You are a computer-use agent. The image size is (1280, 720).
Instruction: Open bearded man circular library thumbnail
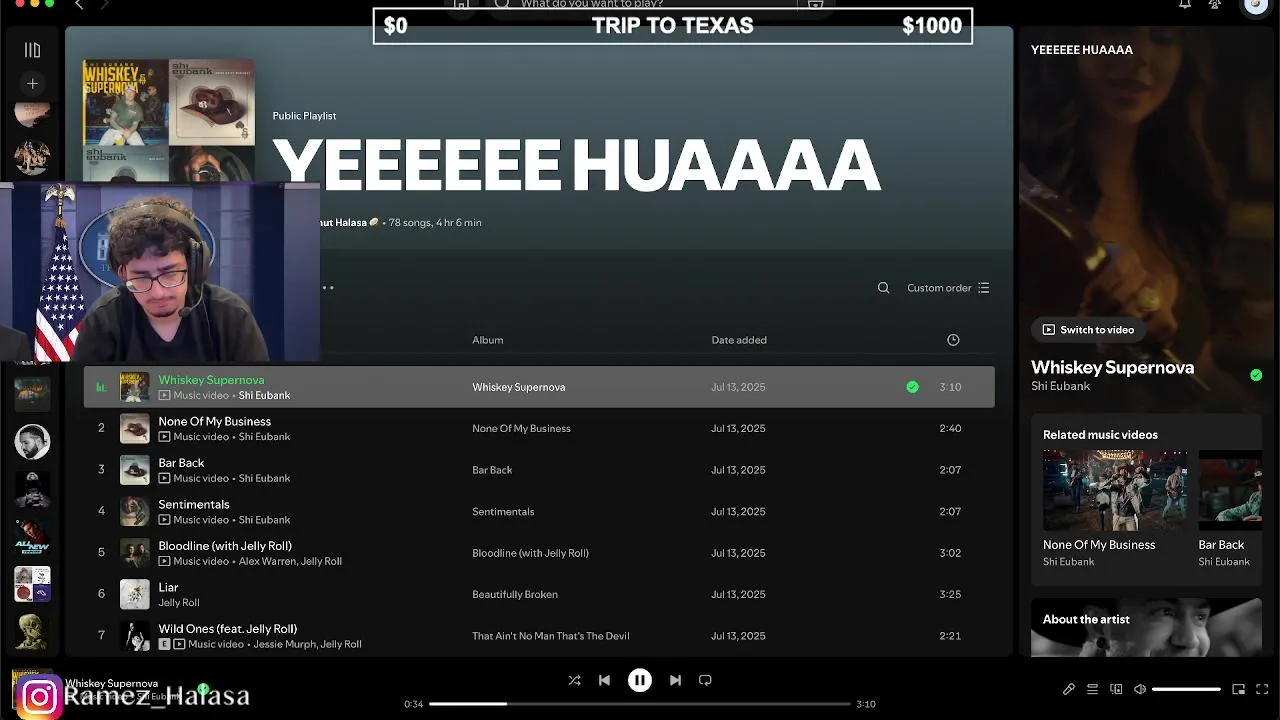32,441
